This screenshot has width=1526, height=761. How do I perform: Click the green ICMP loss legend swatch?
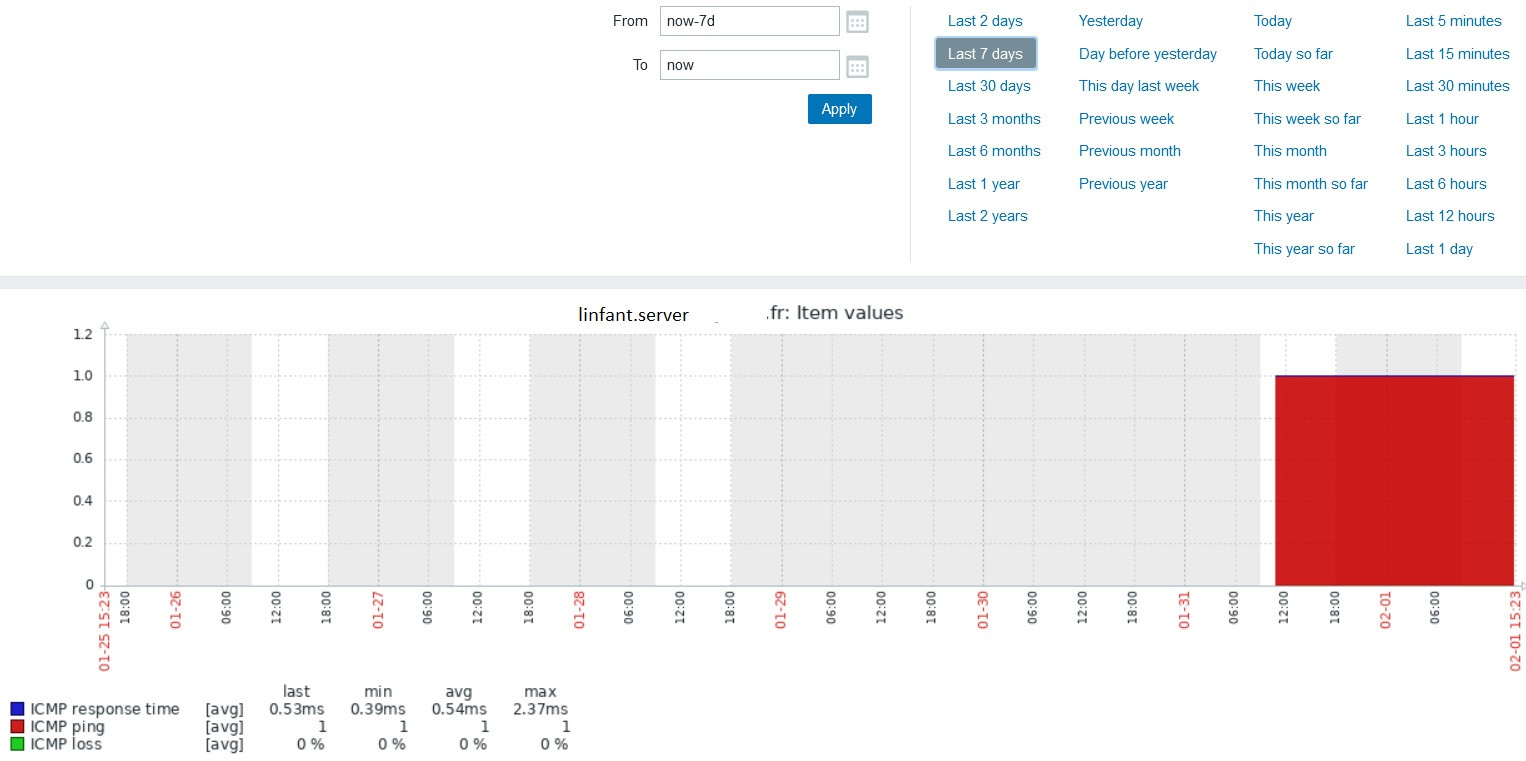[x=17, y=744]
